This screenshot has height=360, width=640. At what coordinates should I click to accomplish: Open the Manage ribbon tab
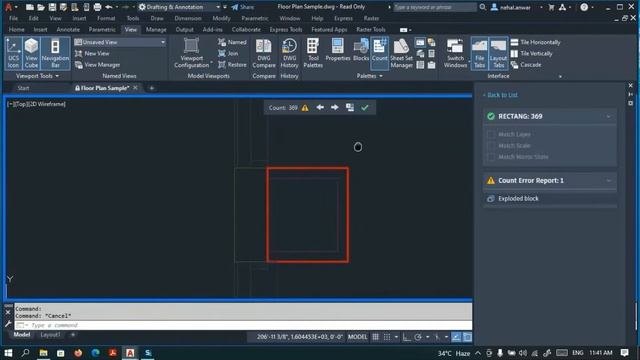coord(156,29)
